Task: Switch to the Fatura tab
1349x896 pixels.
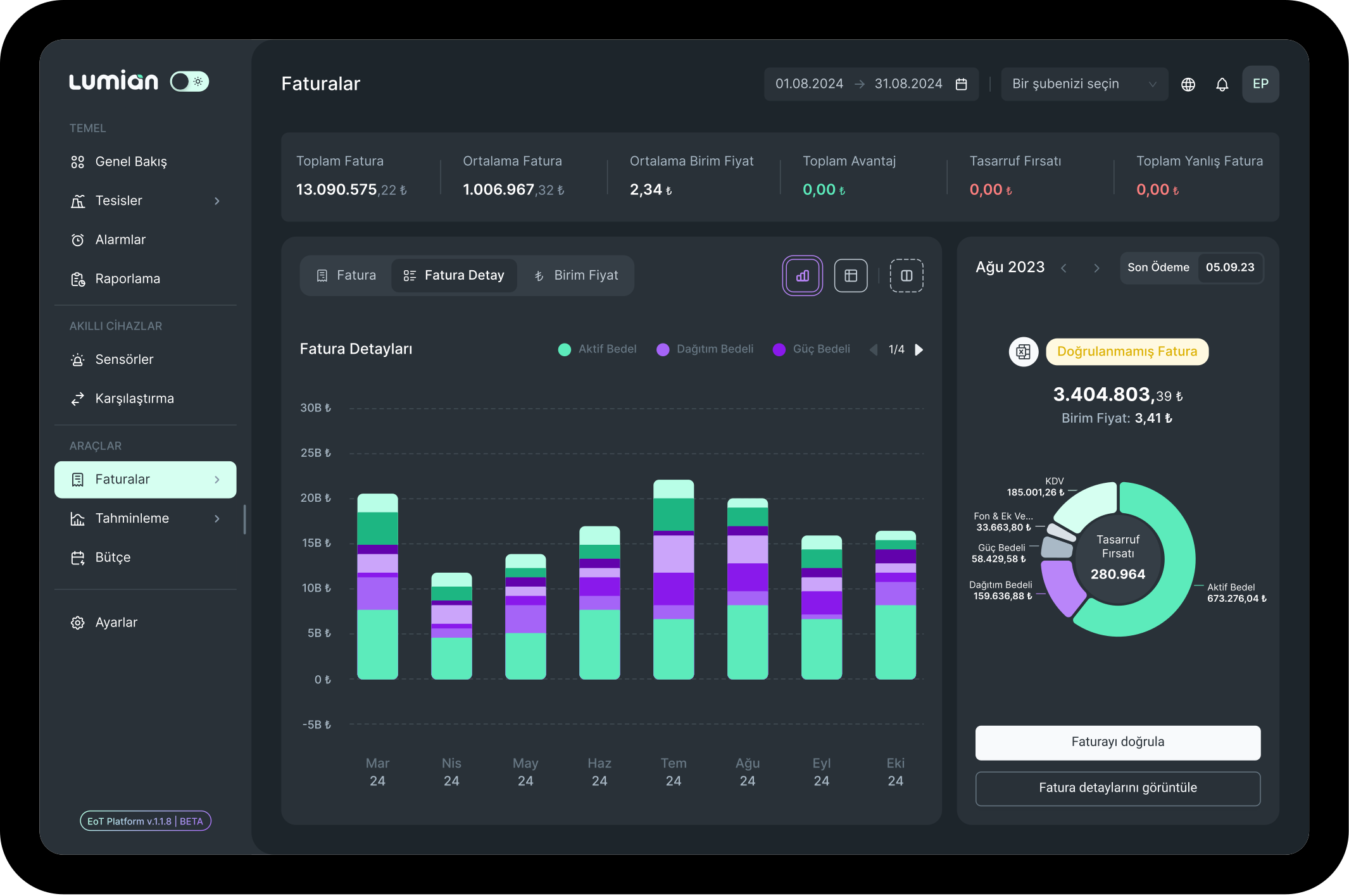Action: click(346, 276)
